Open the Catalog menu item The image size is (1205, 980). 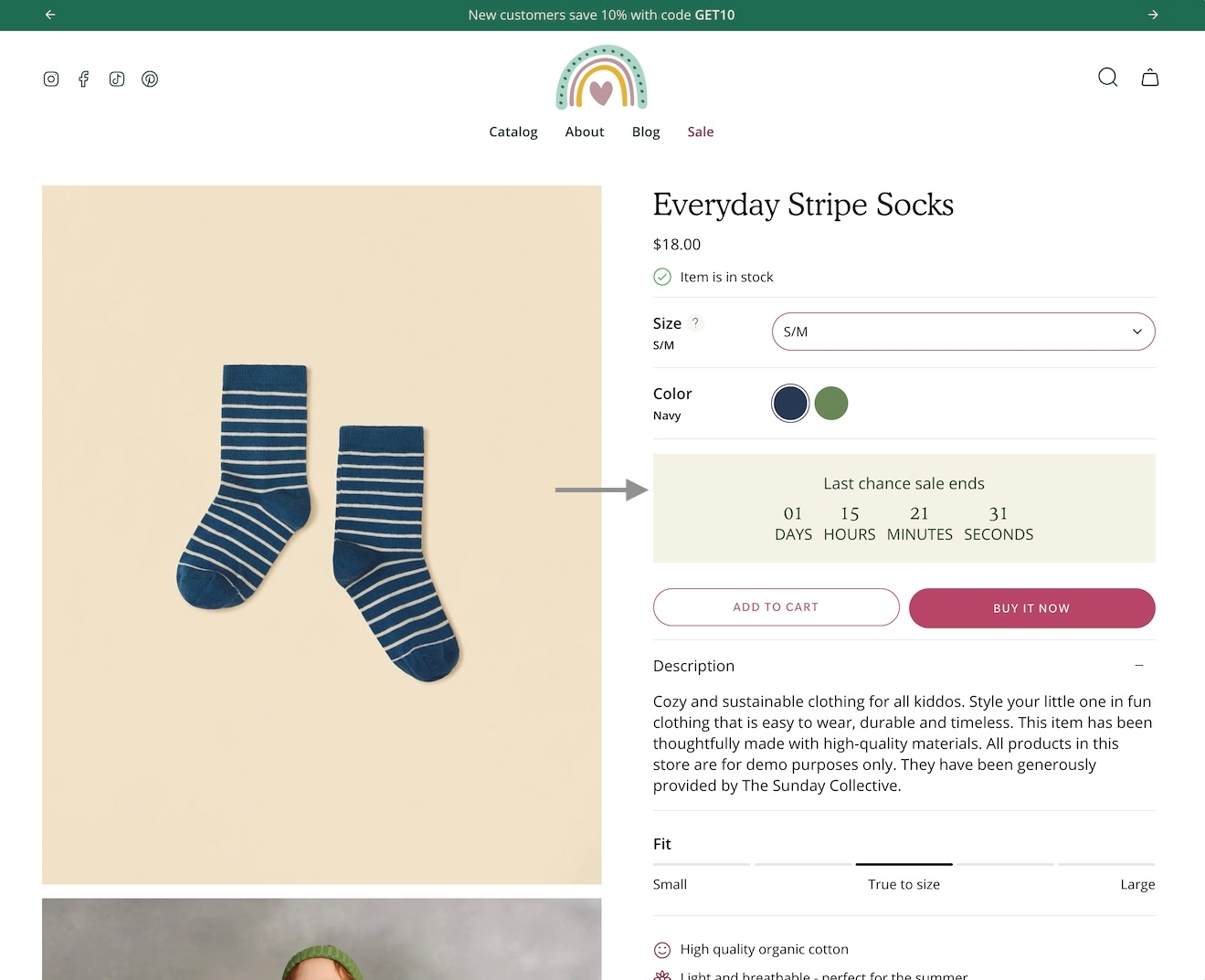pyautogui.click(x=513, y=132)
